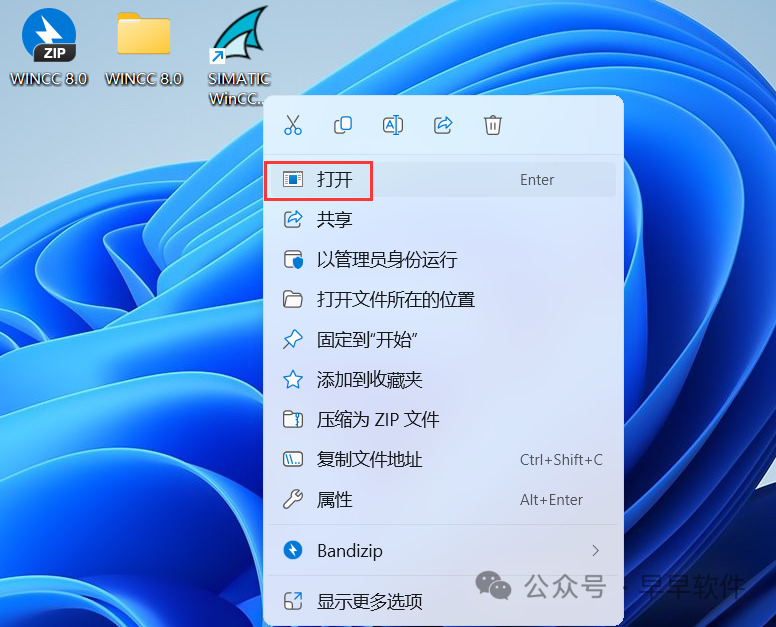Select the SIMATIC WinCC shortcut icon
This screenshot has width=776, height=627.
(x=239, y=38)
